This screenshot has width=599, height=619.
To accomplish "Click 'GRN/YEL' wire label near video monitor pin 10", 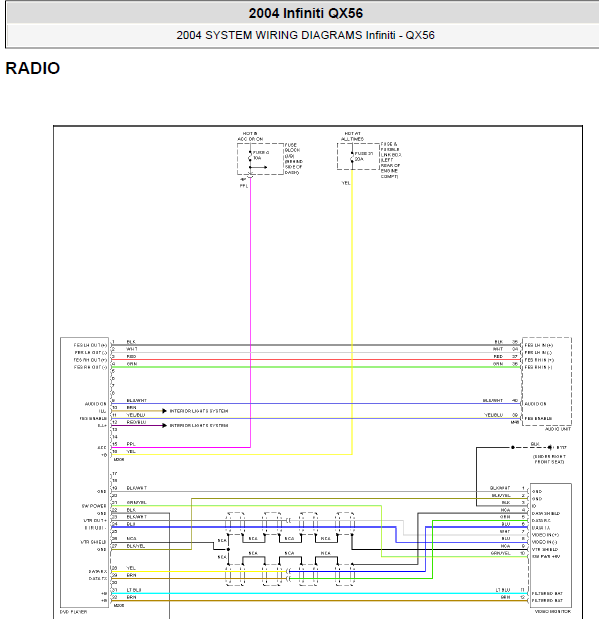I will tap(501, 553).
